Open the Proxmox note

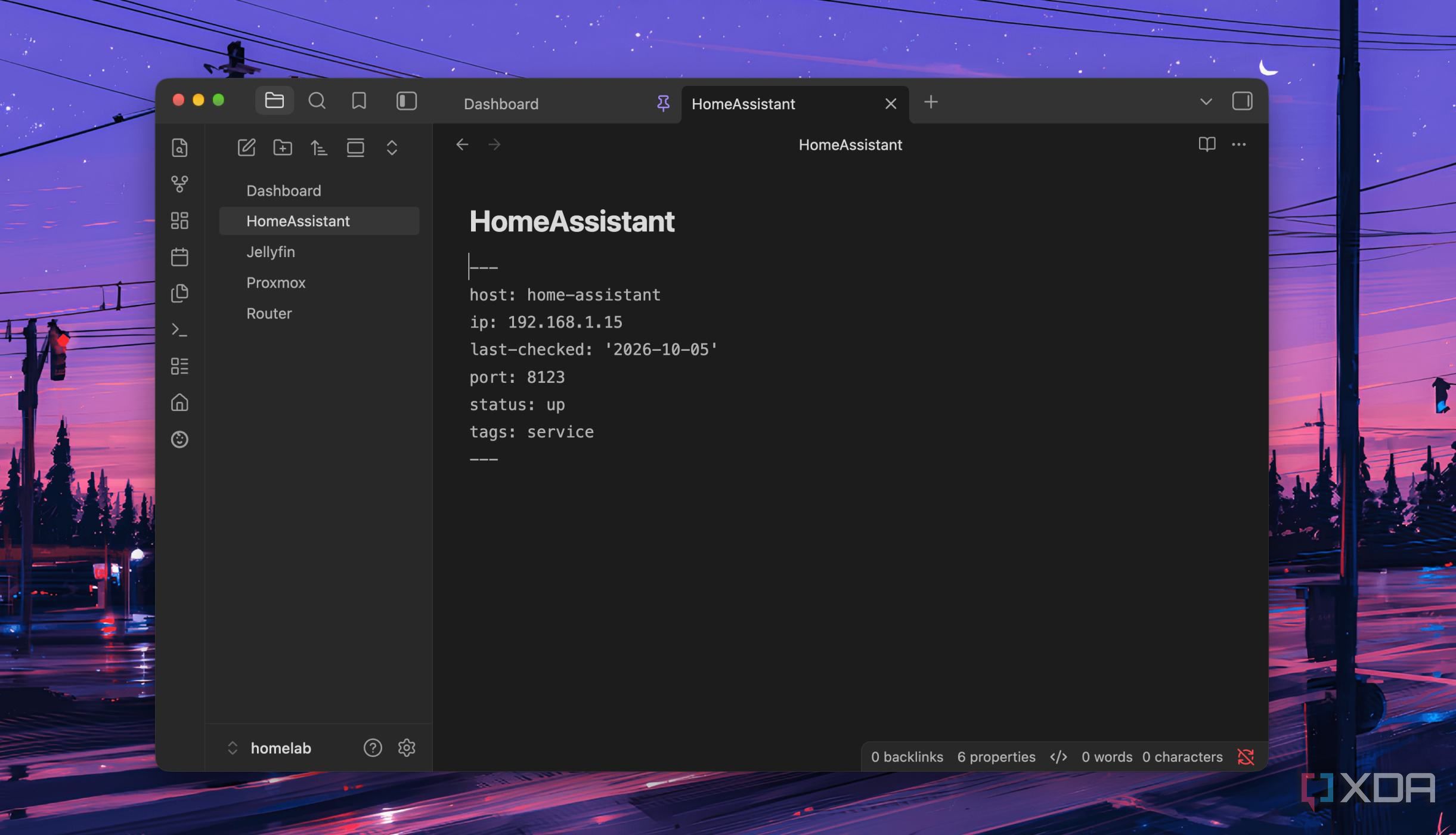pos(319,282)
